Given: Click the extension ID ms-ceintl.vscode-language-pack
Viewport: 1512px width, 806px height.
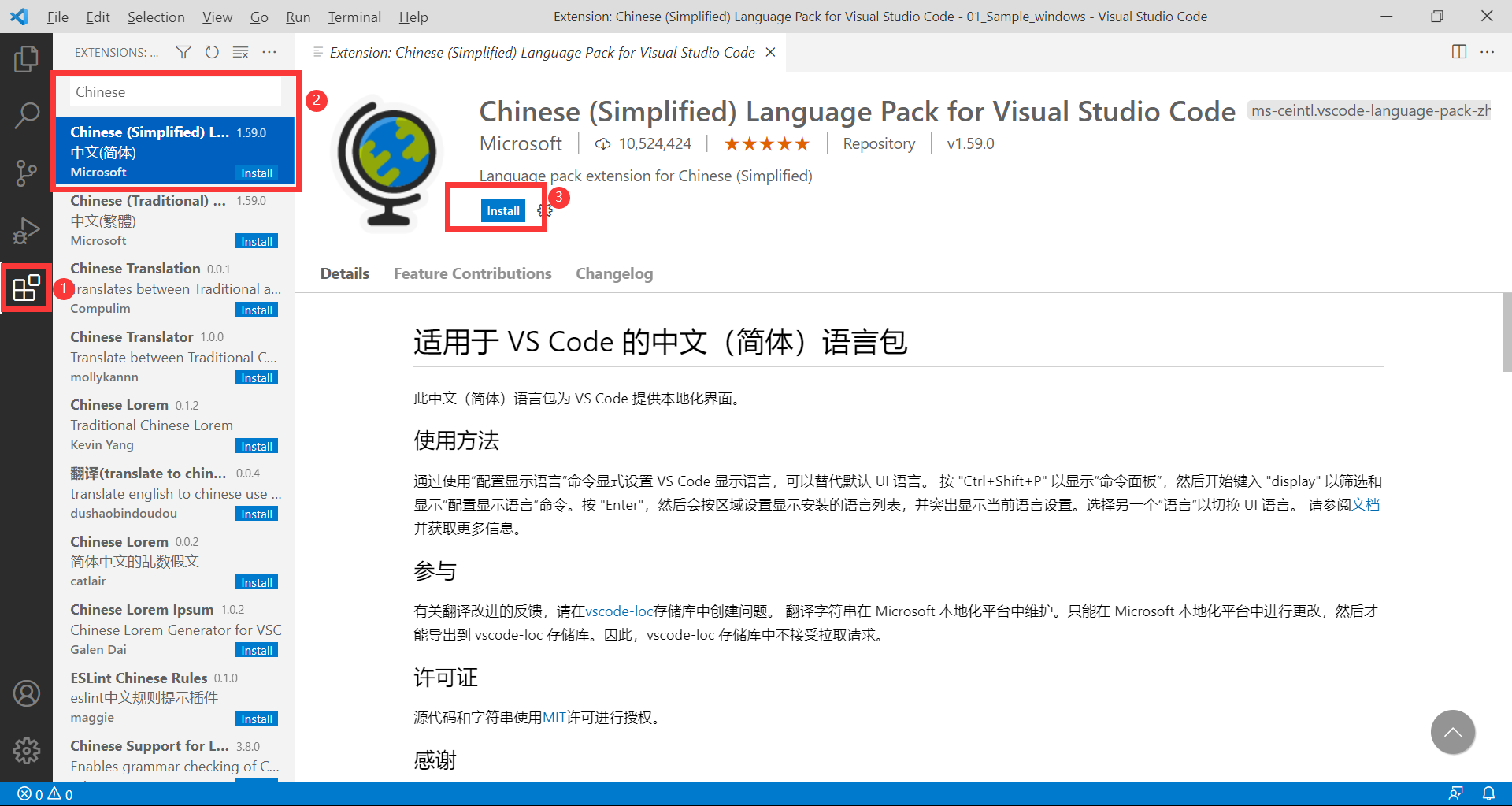Looking at the screenshot, I should point(1370,110).
